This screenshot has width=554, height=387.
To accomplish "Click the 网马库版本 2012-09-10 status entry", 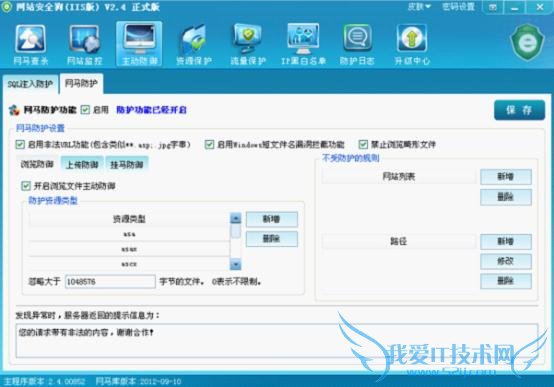I will tap(138, 381).
